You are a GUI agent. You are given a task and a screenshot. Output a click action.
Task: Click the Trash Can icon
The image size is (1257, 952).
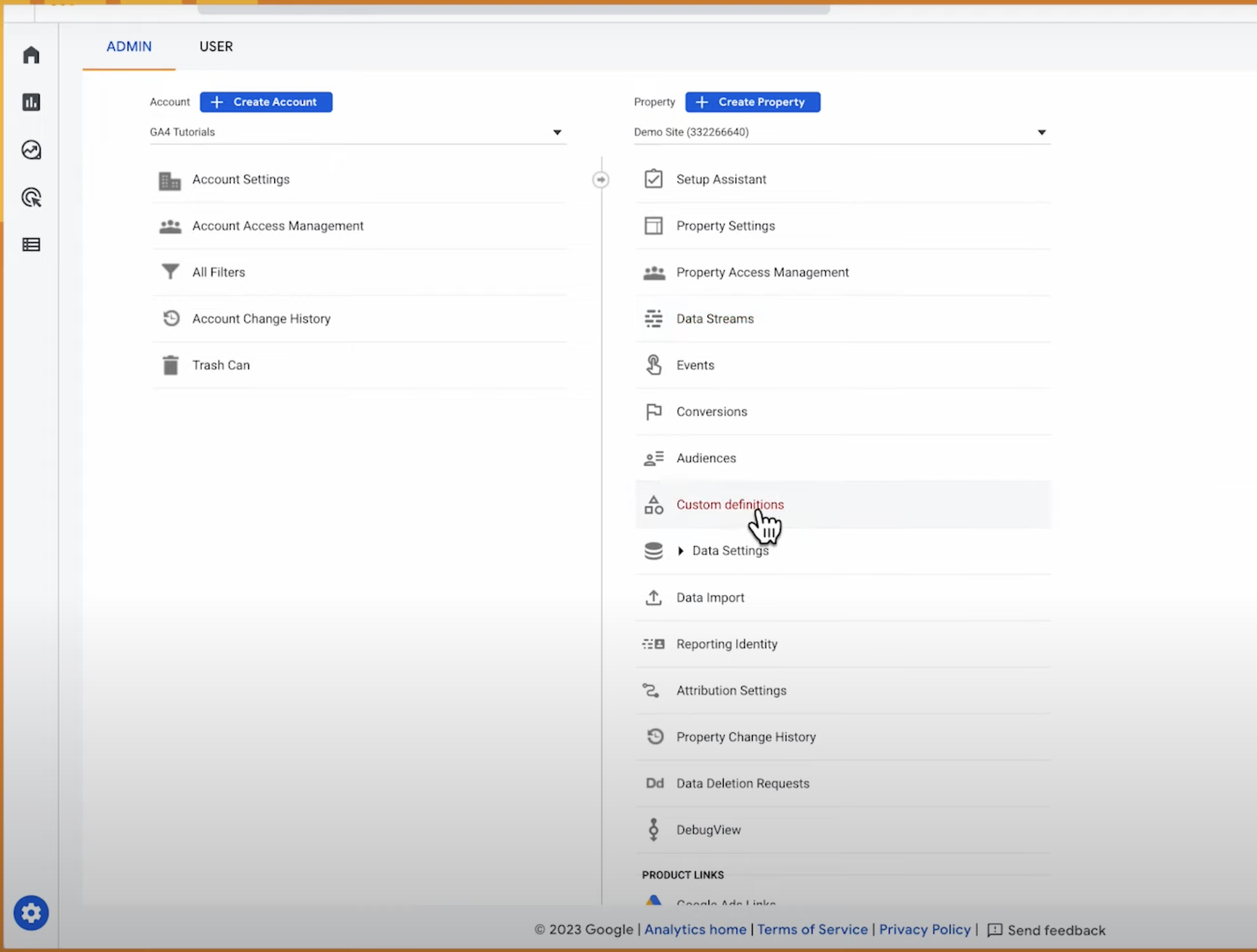(171, 365)
